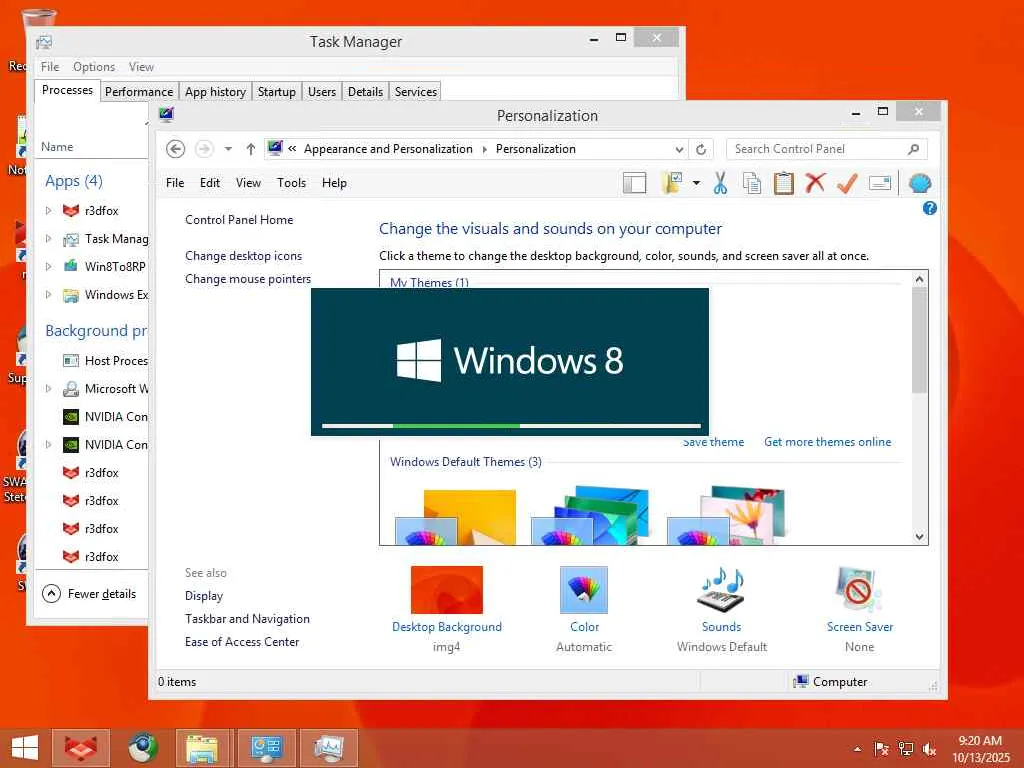Click the folder options icon in toolbar
This screenshot has width=1024, height=768.
(x=672, y=184)
